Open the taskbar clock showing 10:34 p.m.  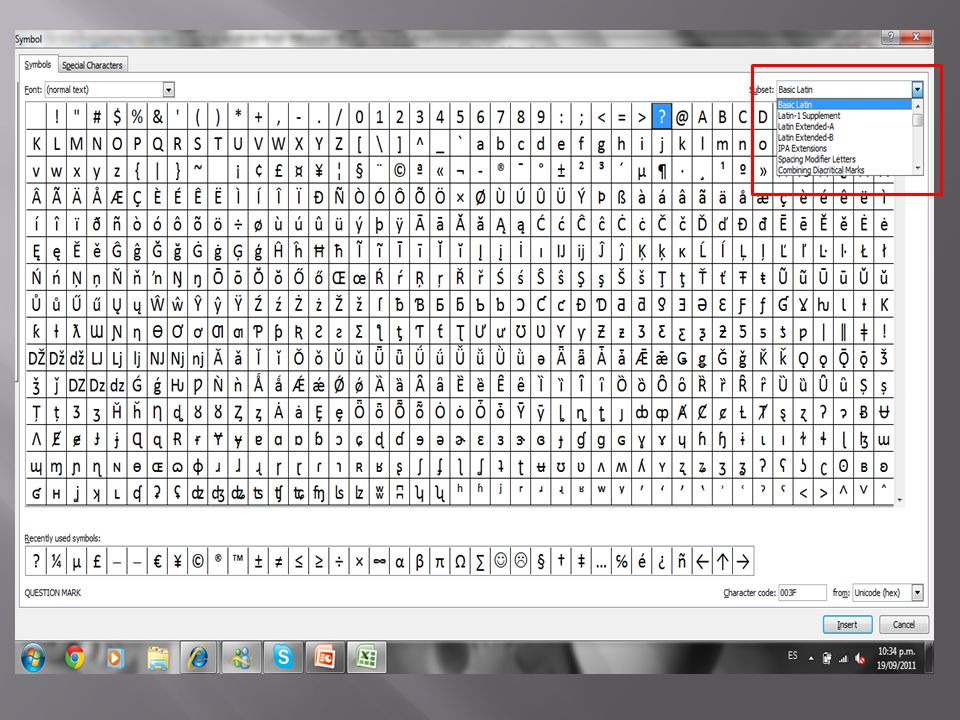tap(896, 658)
